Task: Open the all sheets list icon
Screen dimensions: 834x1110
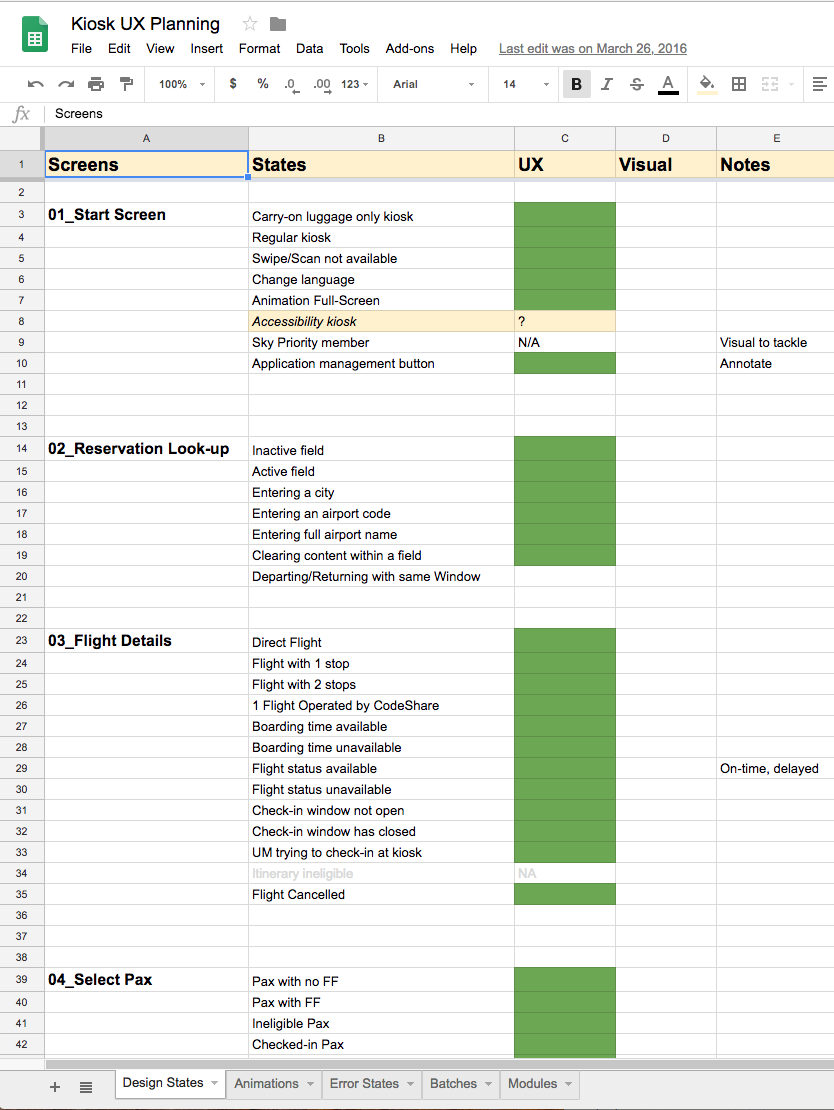Action: 86,1087
